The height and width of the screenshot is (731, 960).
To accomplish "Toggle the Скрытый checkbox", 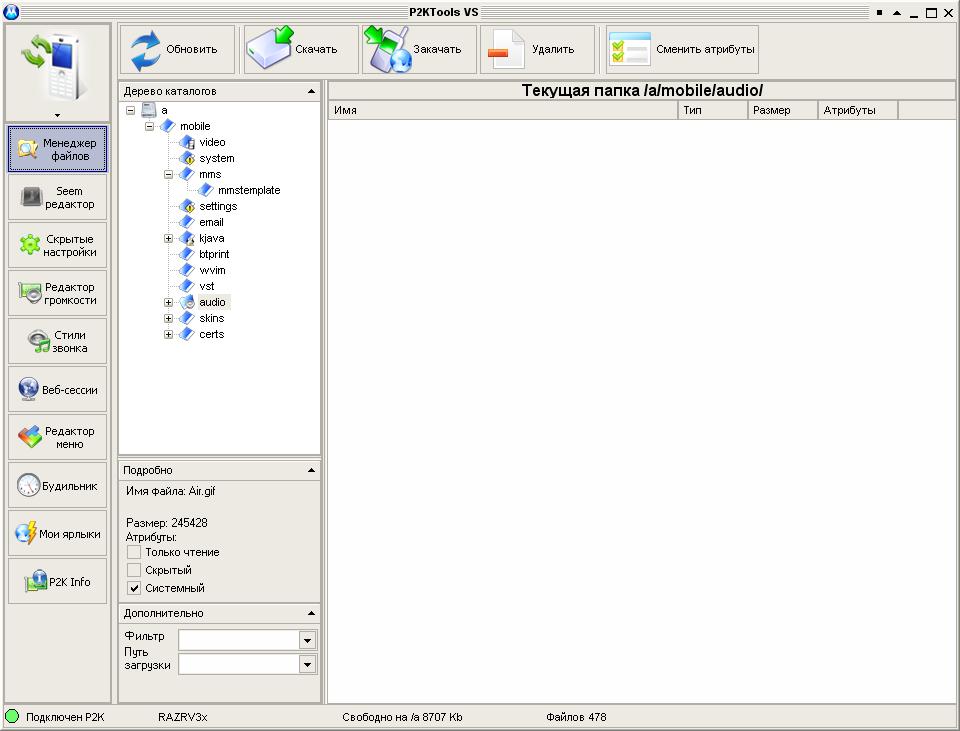I will tap(133, 570).
